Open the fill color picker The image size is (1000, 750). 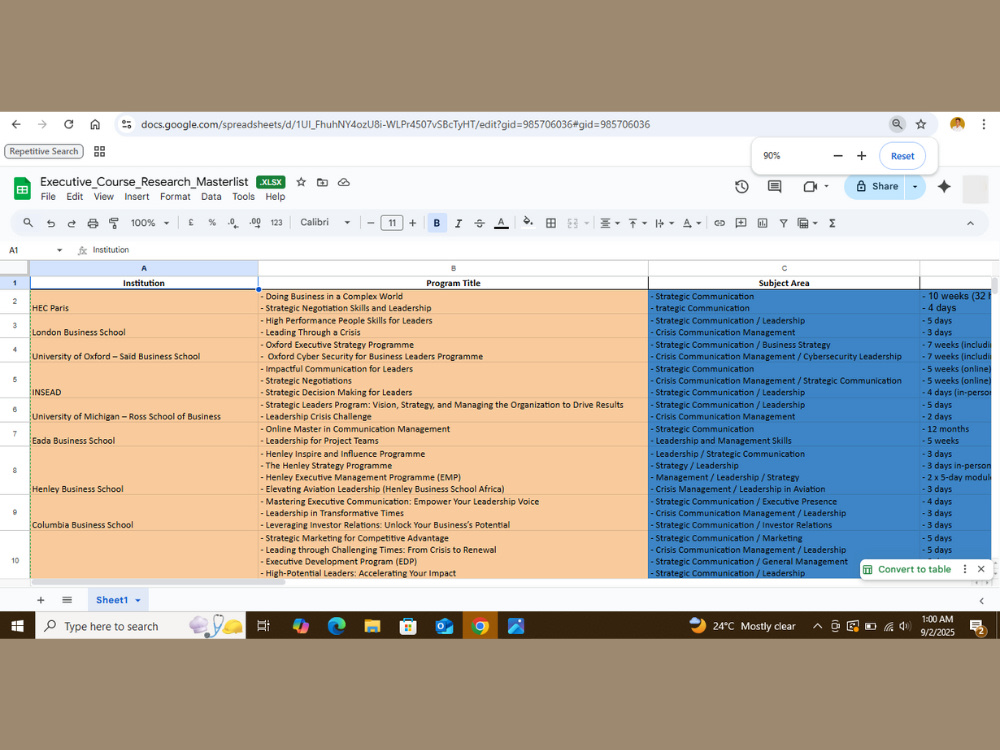coord(528,223)
